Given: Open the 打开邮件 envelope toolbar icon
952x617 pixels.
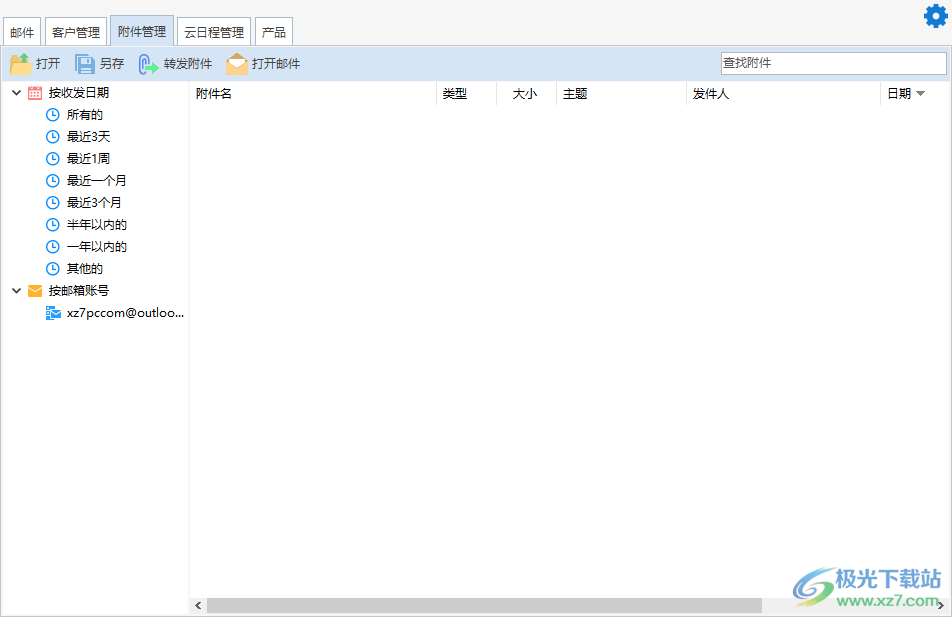Looking at the screenshot, I should point(237,63).
